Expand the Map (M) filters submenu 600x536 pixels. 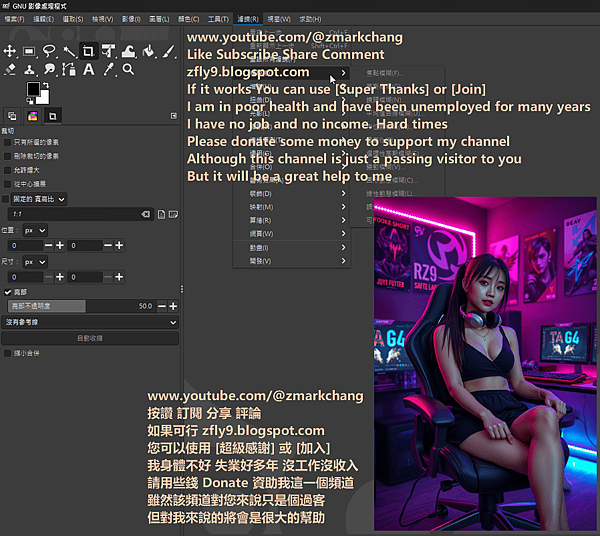[292, 207]
